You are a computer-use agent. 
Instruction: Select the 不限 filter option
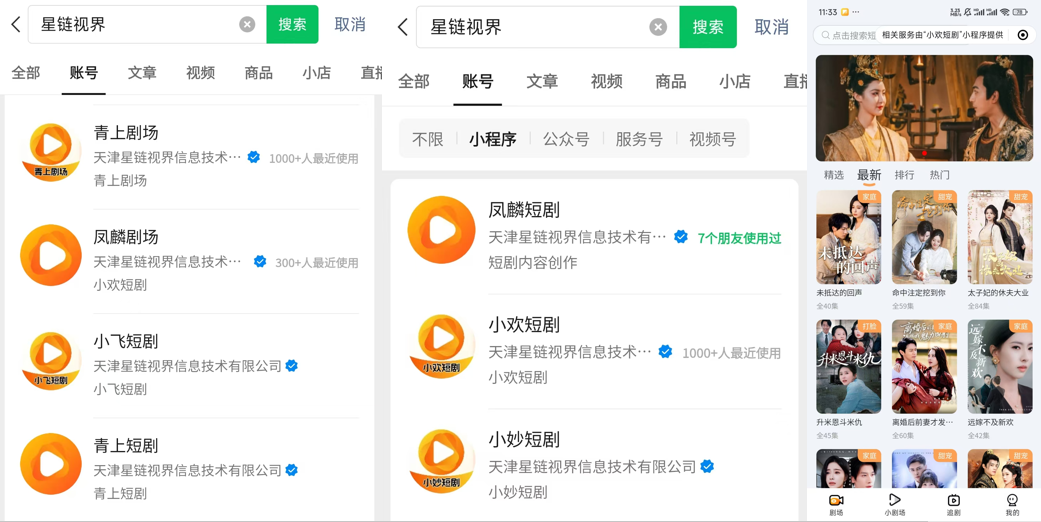[x=427, y=140]
